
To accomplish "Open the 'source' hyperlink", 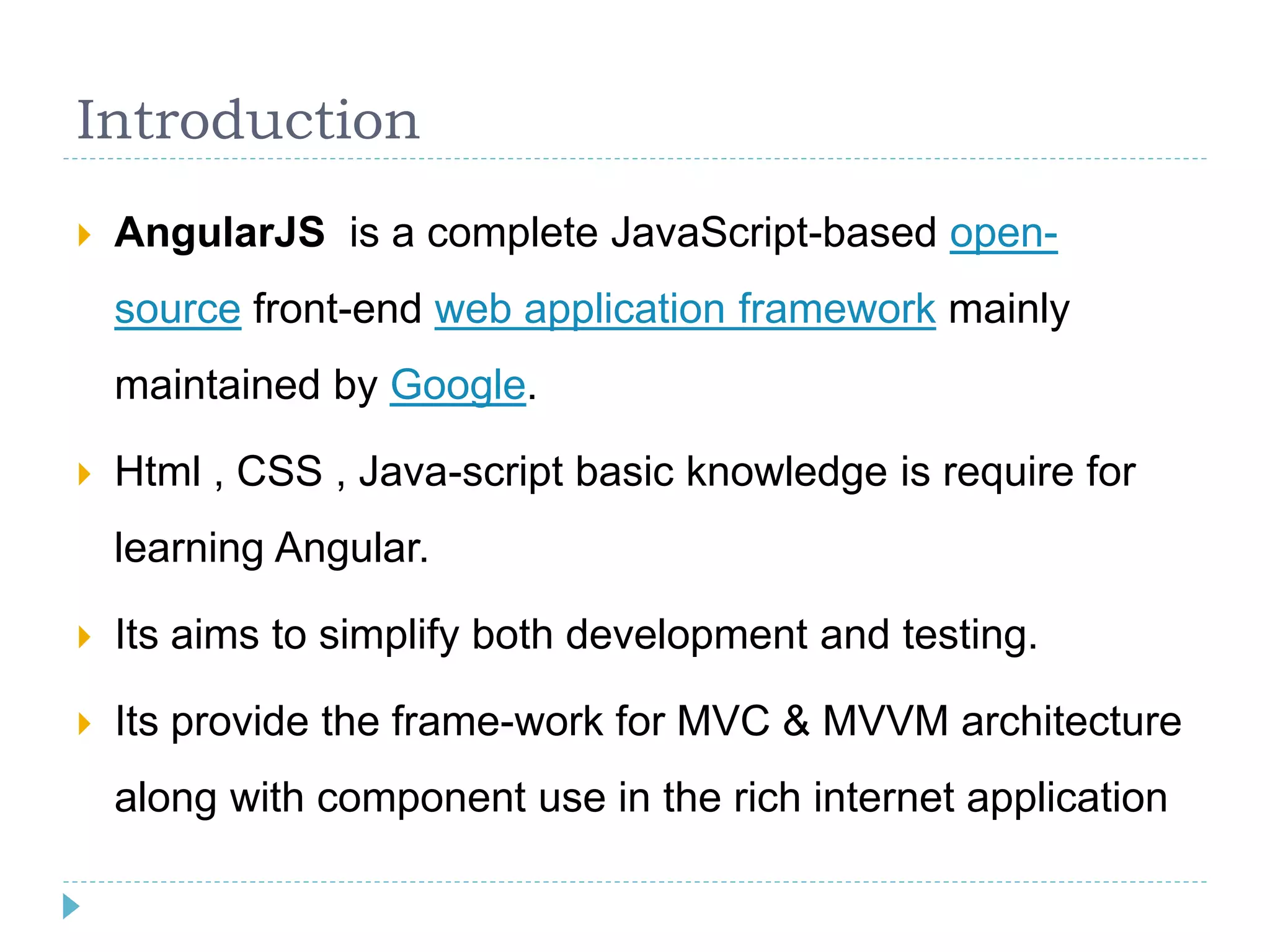I will coord(177,310).
